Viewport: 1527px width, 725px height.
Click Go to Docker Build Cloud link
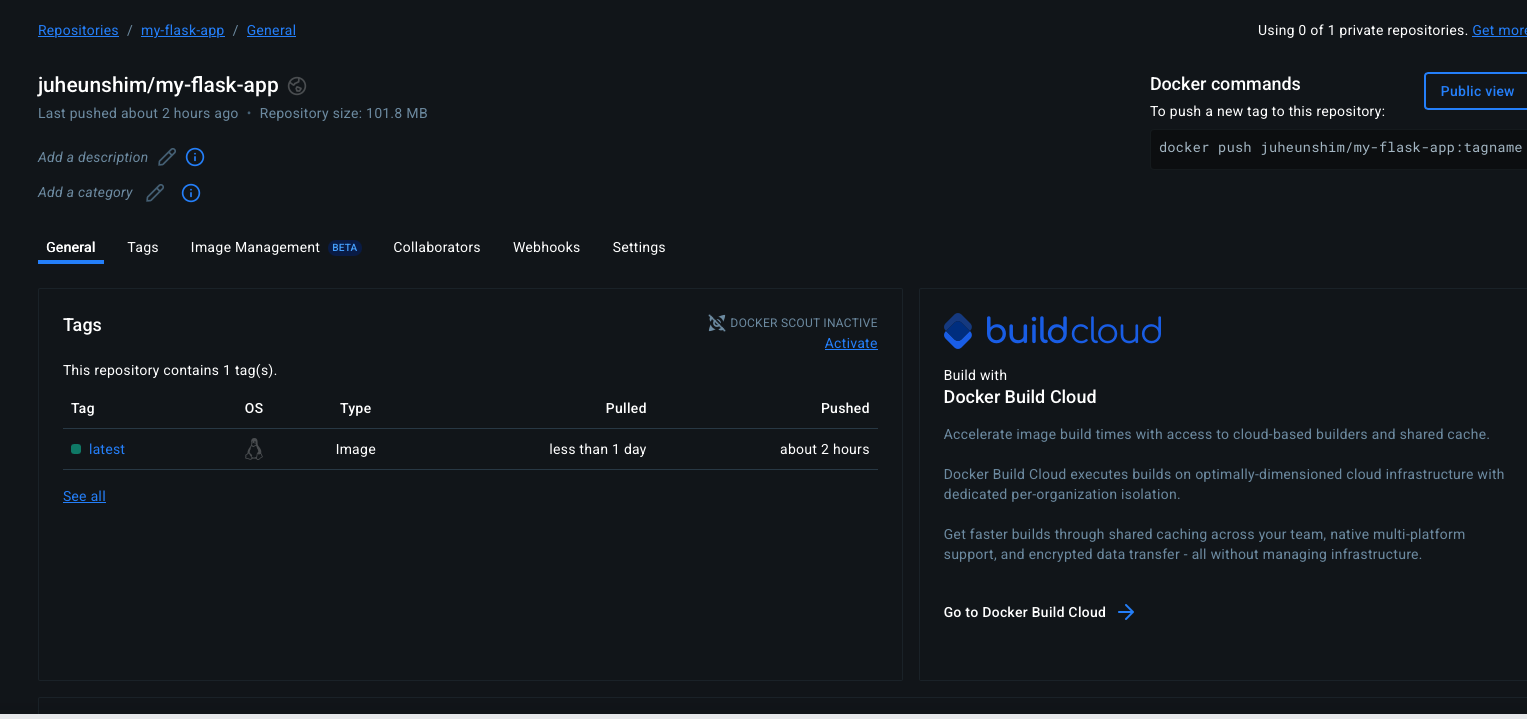pos(1025,612)
